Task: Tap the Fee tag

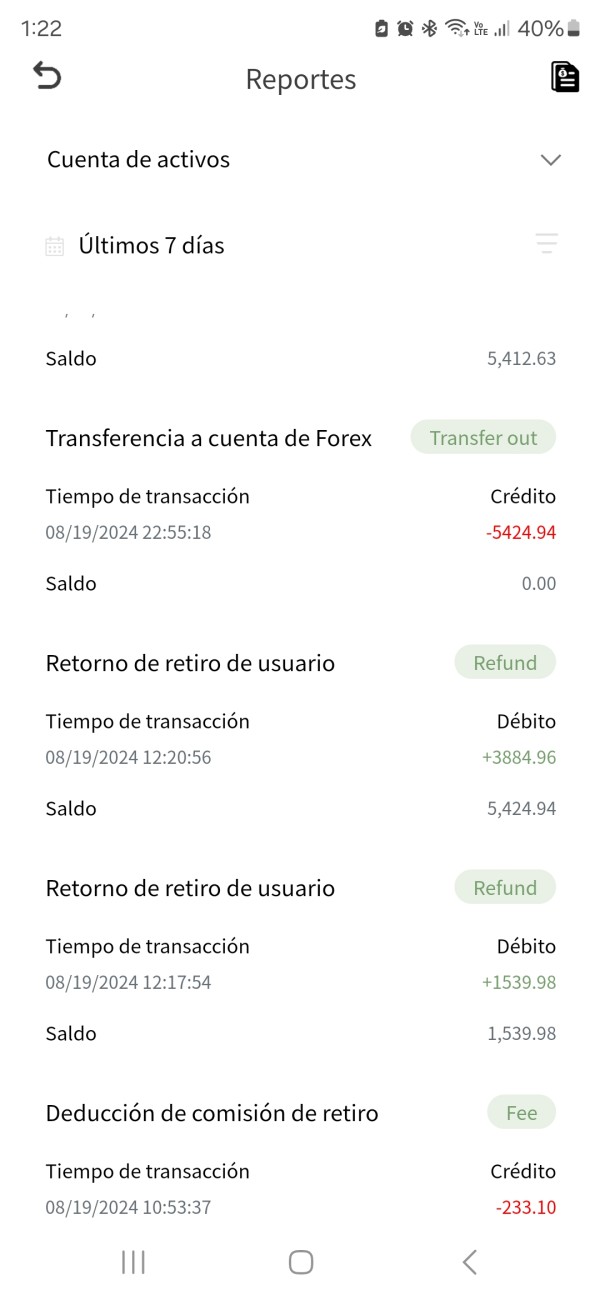Action: click(521, 1113)
